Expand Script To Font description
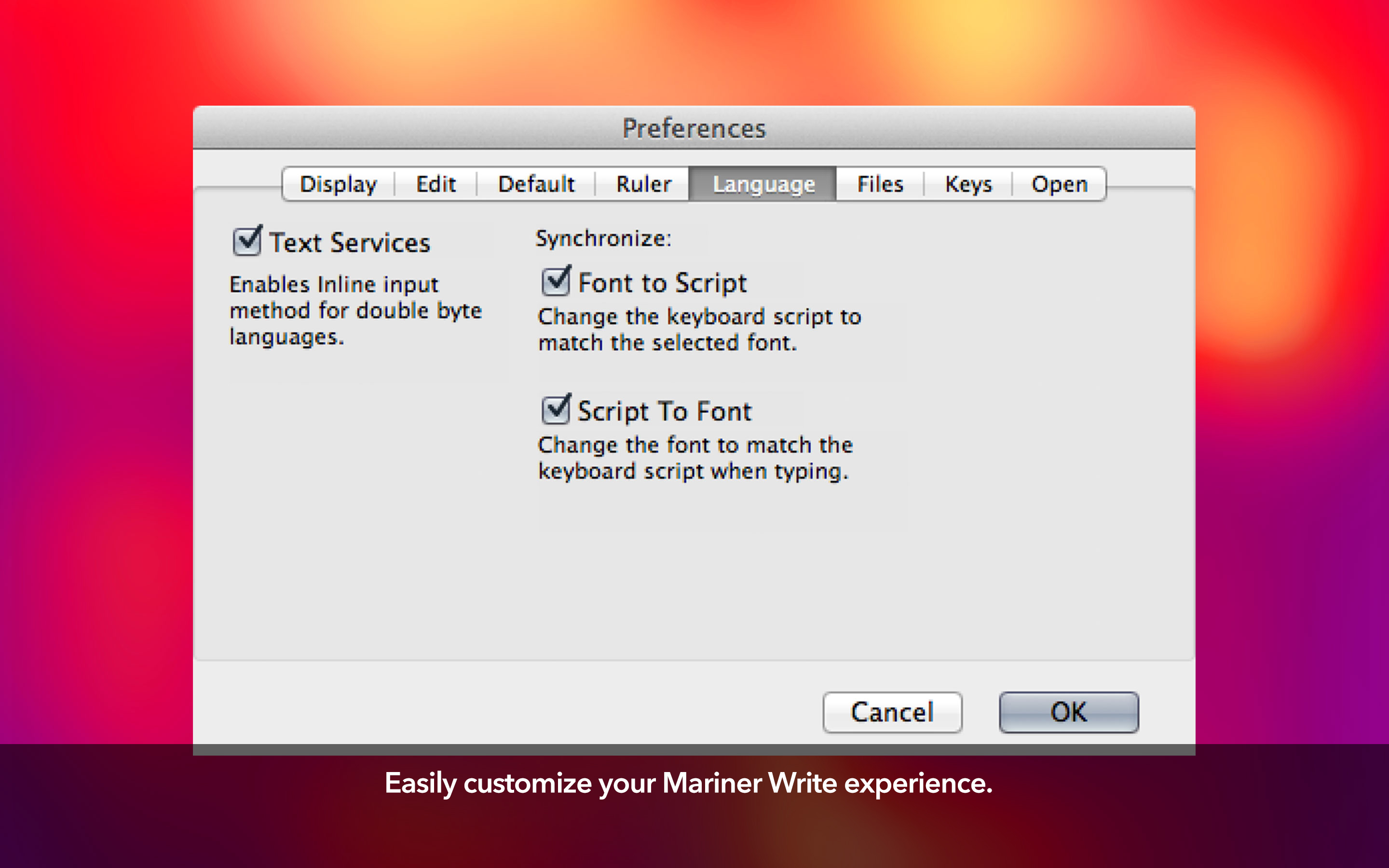The image size is (1389, 868). point(693,455)
